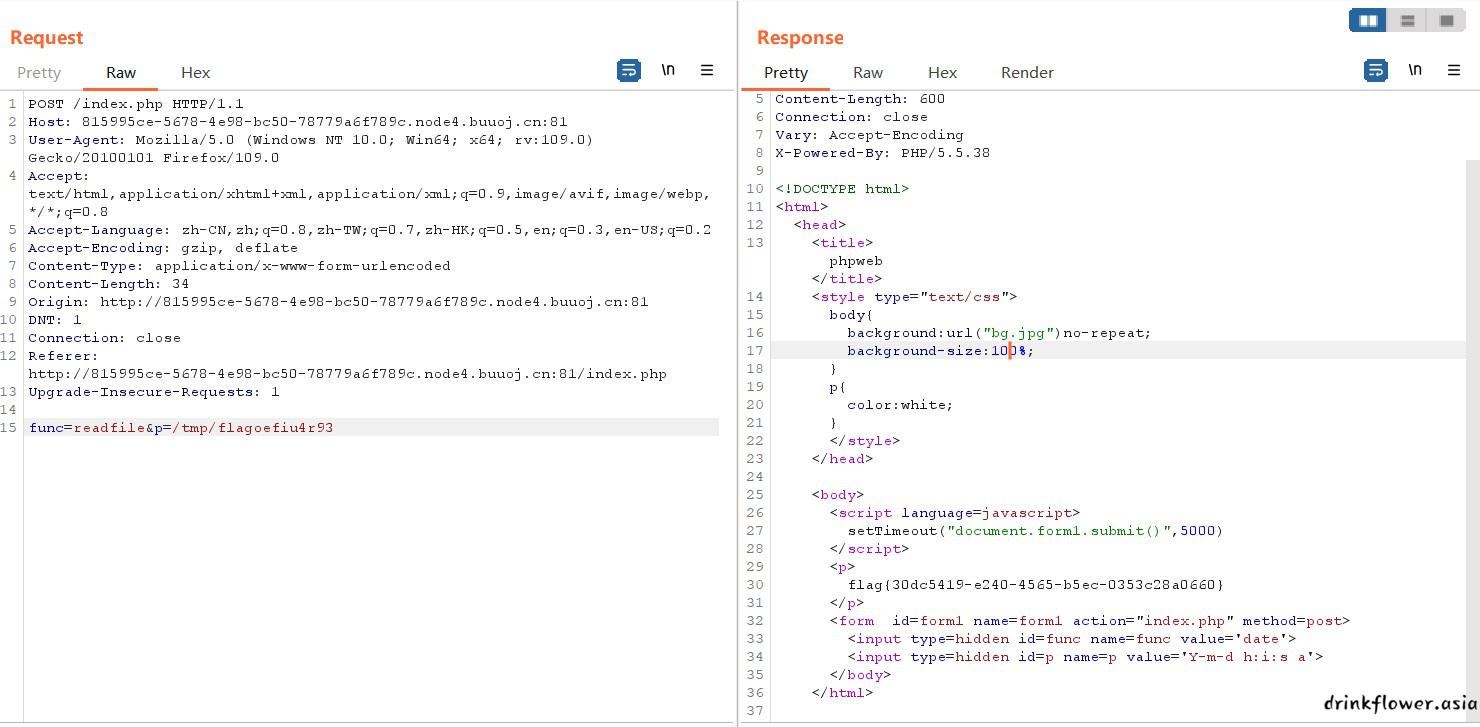This screenshot has height=727, width=1480.
Task: Click the hidden input p value line
Action: point(1085,657)
